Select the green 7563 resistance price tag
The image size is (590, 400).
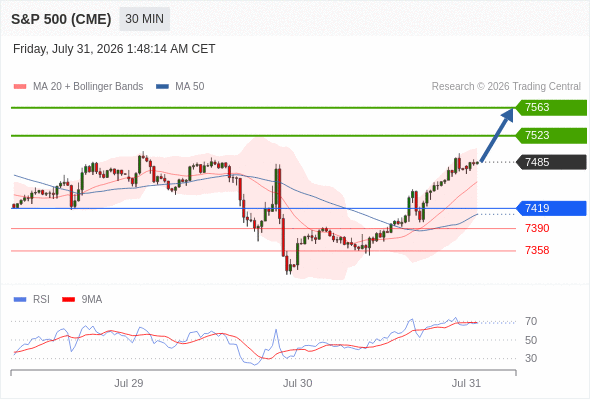click(551, 108)
